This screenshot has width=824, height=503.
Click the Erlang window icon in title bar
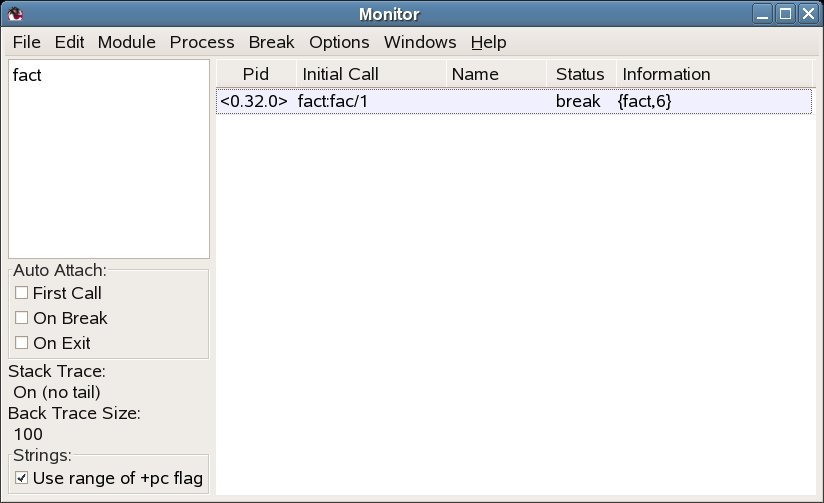tap(13, 14)
